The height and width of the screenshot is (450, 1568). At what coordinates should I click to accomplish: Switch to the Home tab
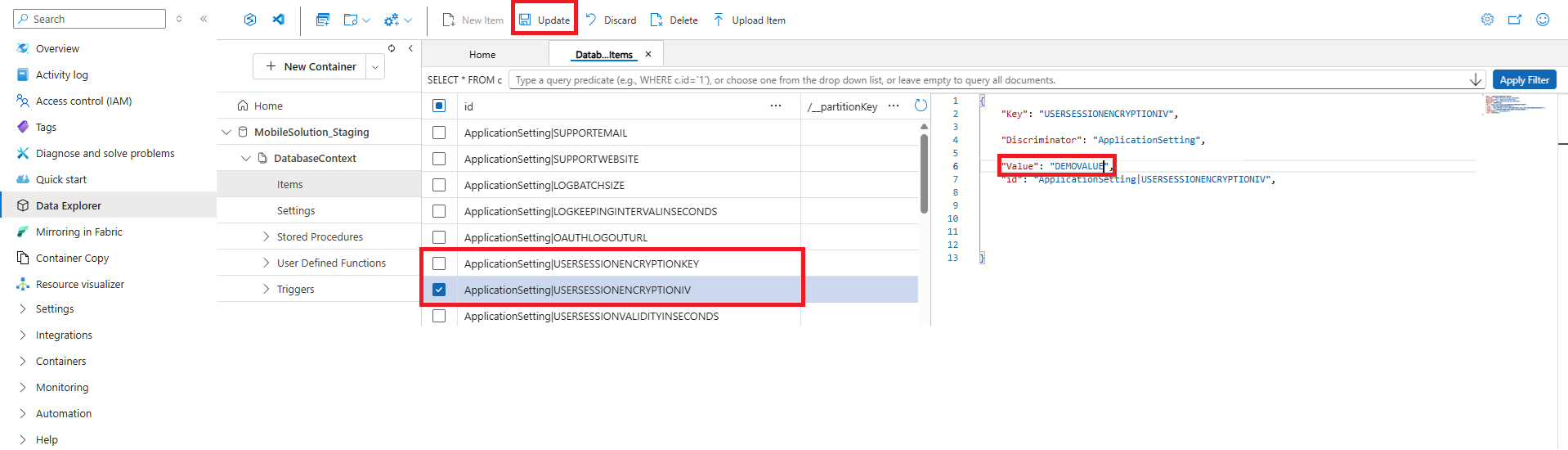pos(482,54)
